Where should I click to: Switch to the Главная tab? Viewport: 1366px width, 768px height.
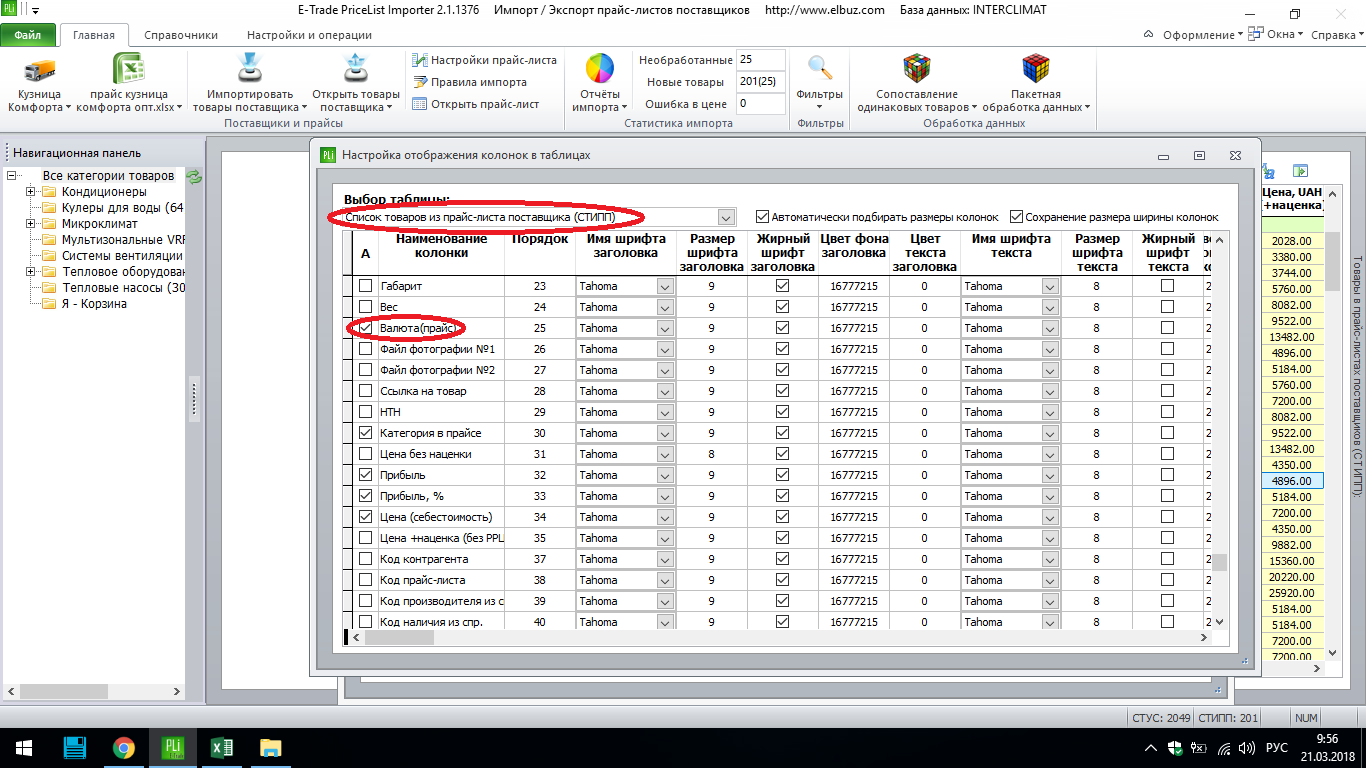[x=93, y=35]
